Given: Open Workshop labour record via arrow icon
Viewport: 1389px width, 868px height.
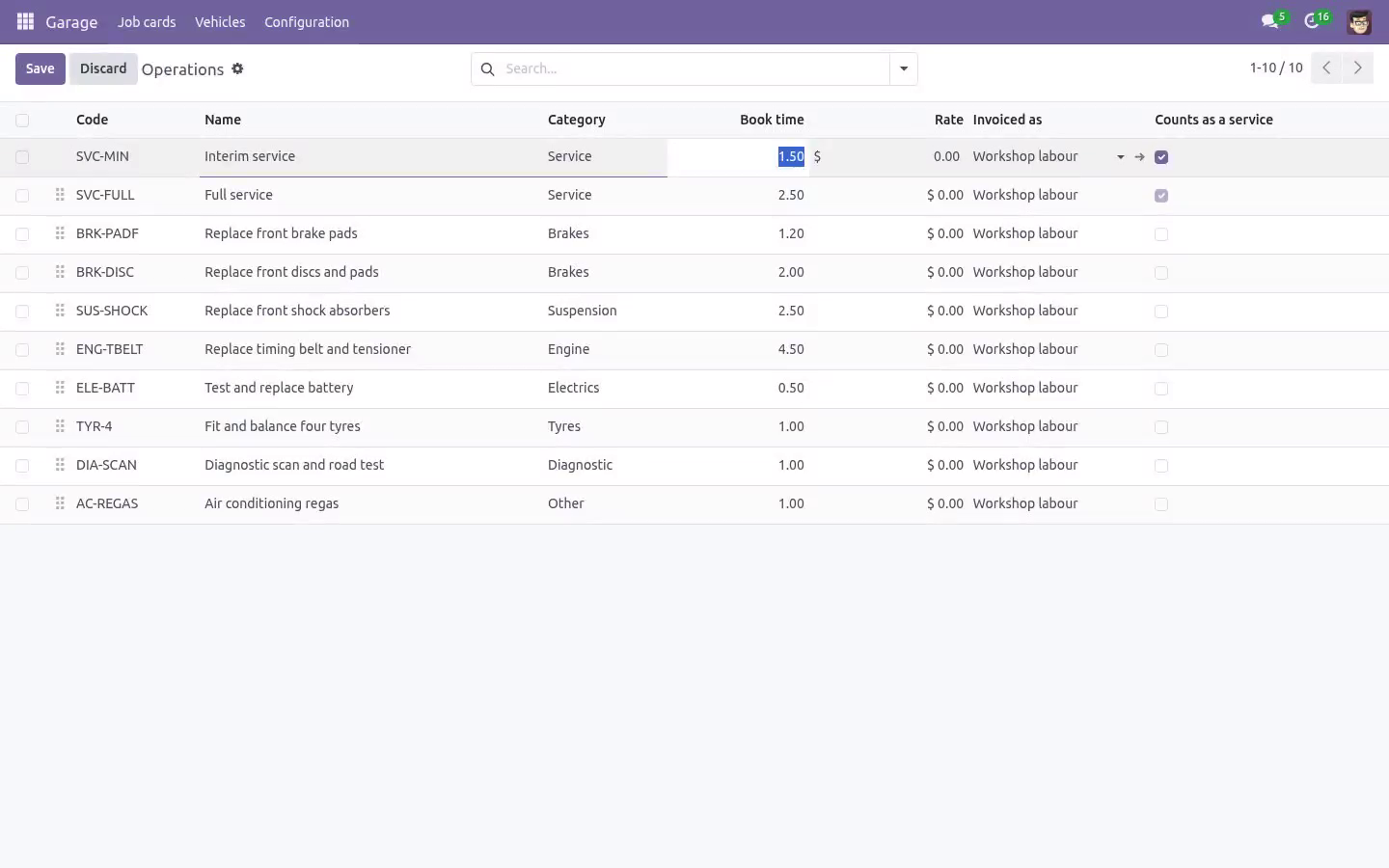Looking at the screenshot, I should [x=1139, y=156].
